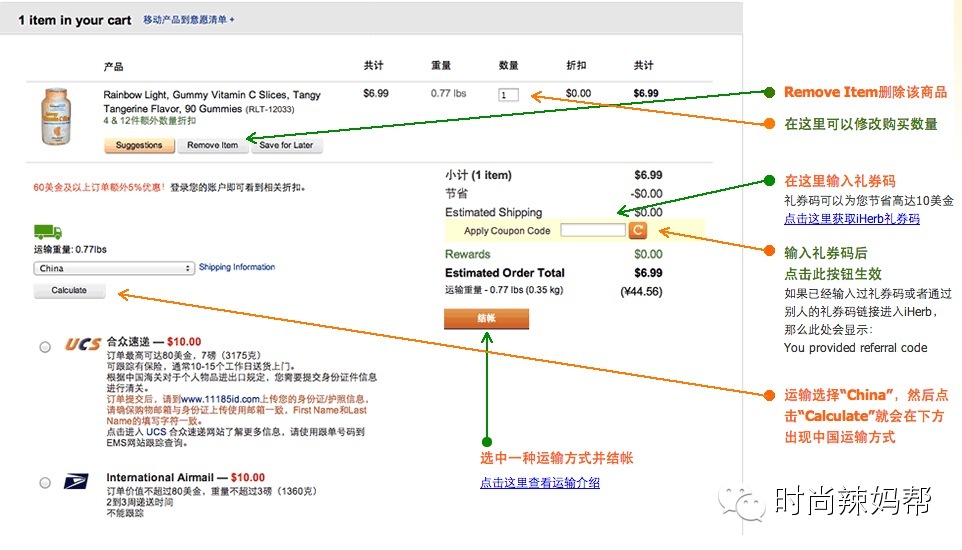Click the orange 结帐 checkout button
This screenshot has width=962, height=550.
487,318
